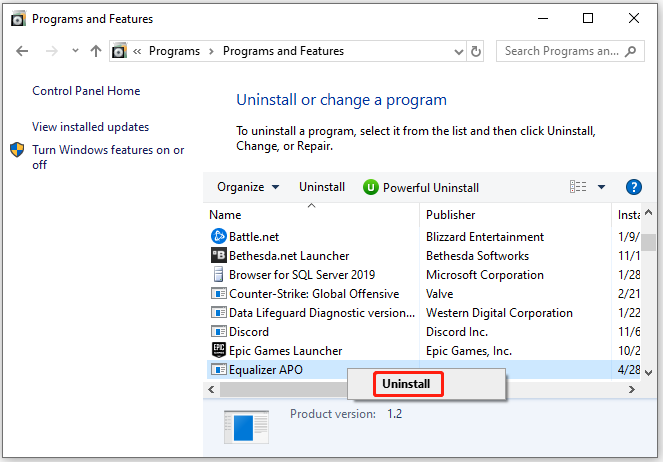Click the shield icon beside Windows features
The width and height of the screenshot is (663, 462).
point(17,150)
